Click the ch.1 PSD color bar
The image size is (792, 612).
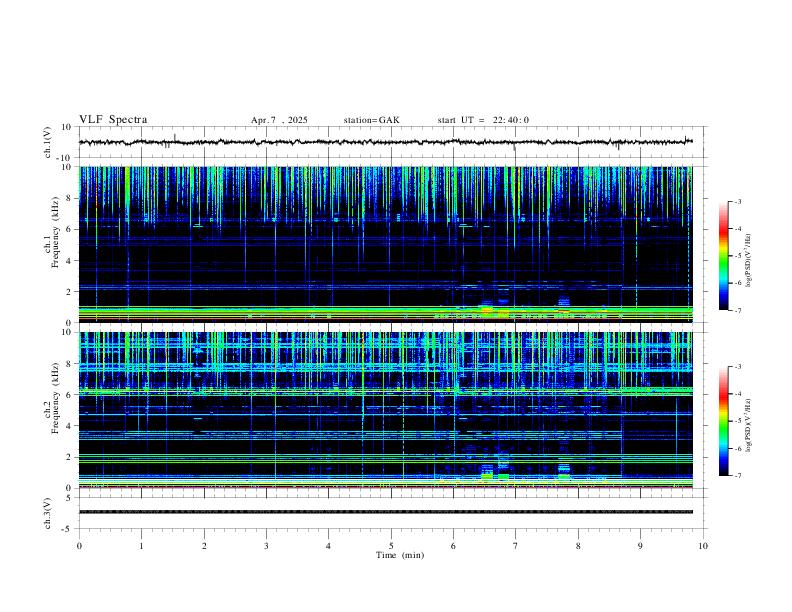pos(724,256)
